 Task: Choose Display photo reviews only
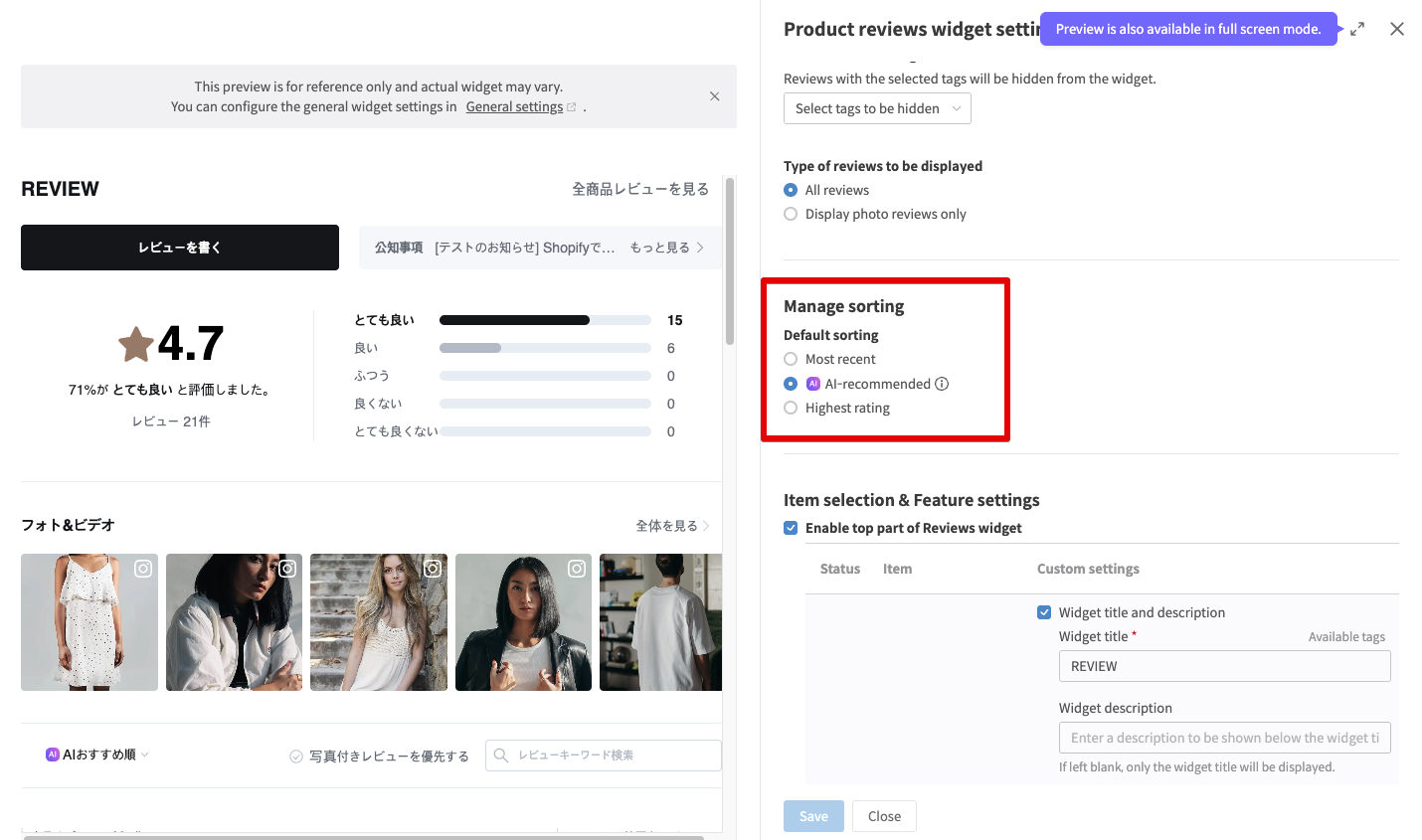coord(791,214)
